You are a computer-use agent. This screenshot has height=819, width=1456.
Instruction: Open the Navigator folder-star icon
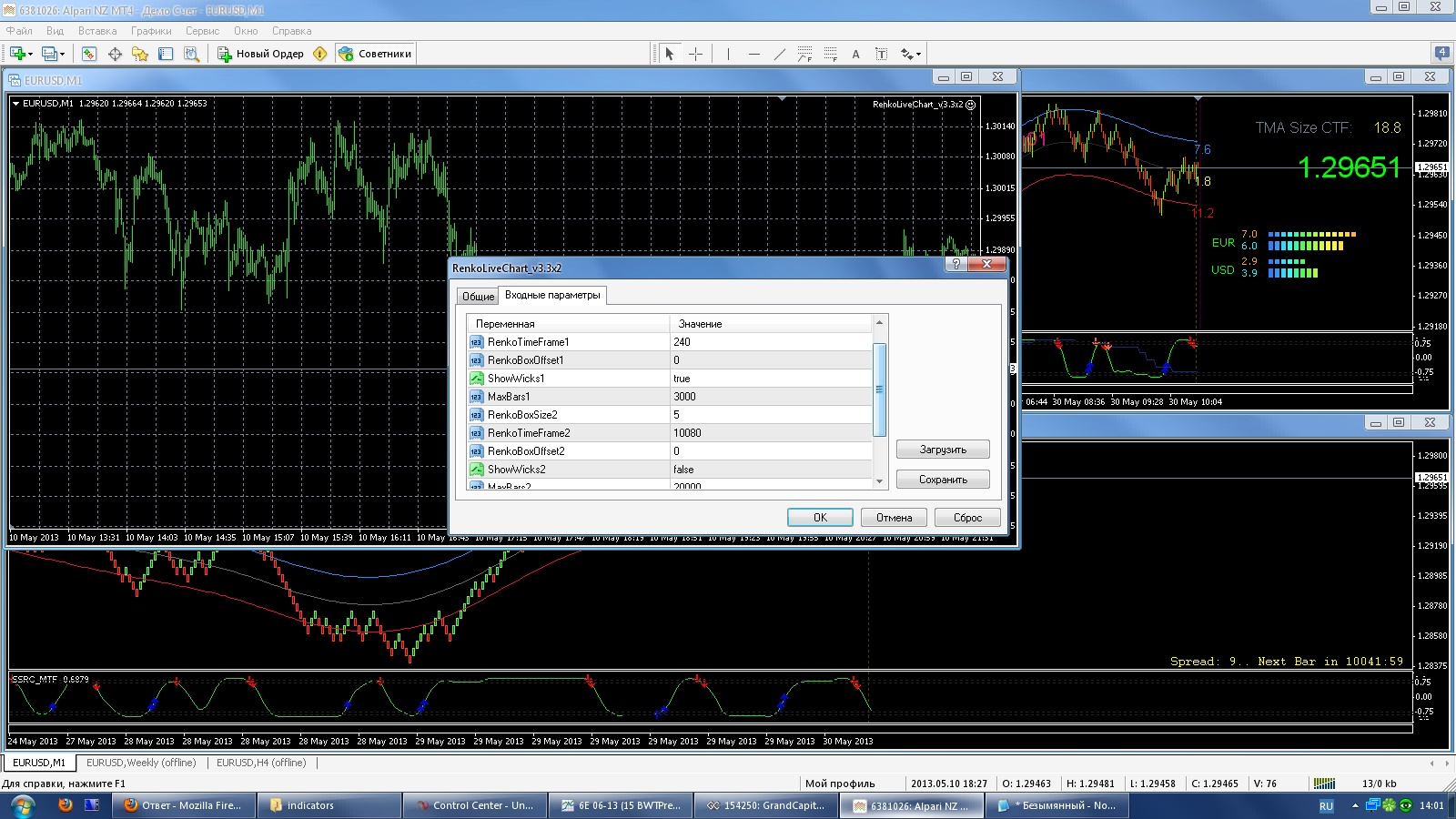[140, 54]
